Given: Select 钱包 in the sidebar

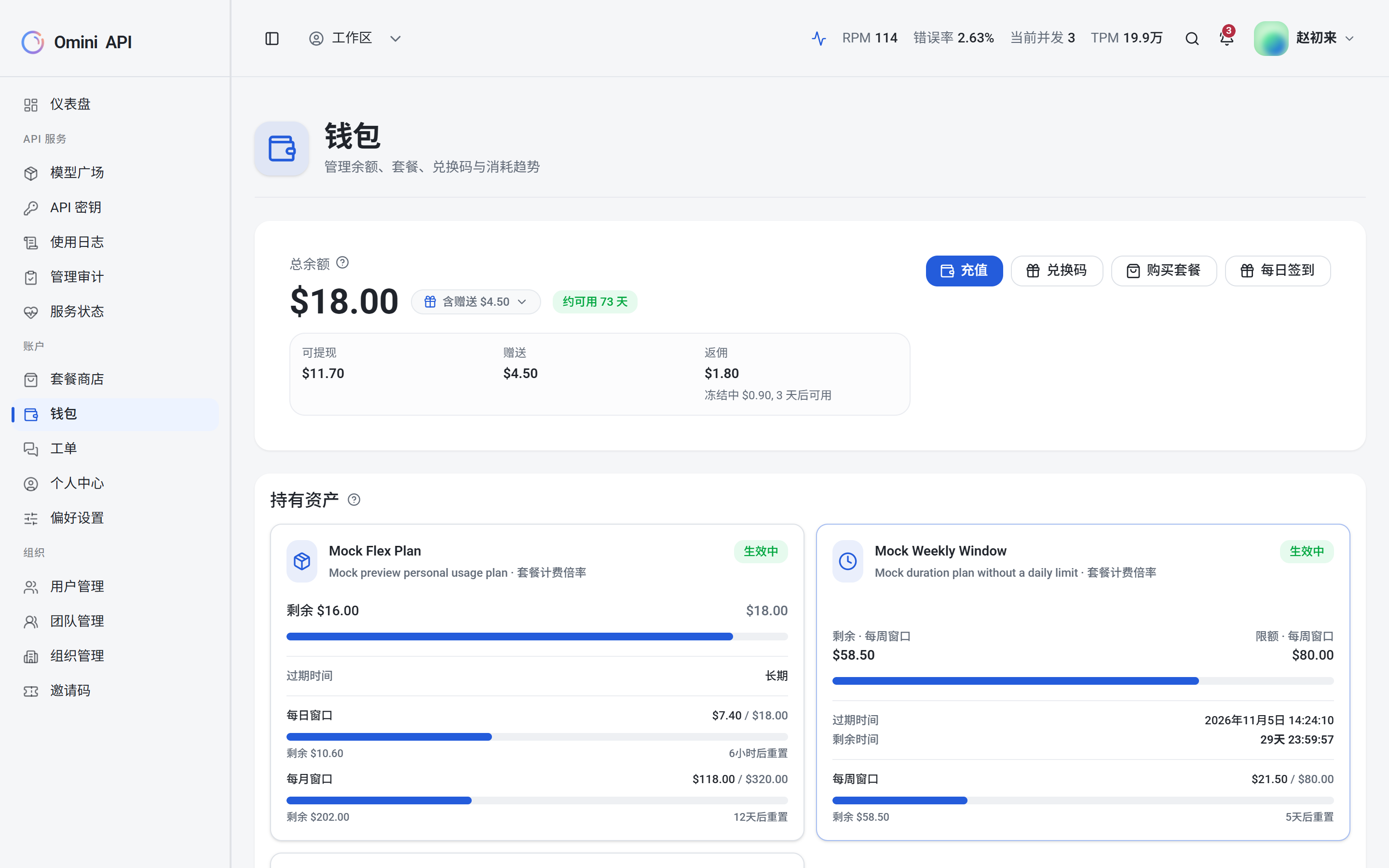Looking at the screenshot, I should [115, 414].
